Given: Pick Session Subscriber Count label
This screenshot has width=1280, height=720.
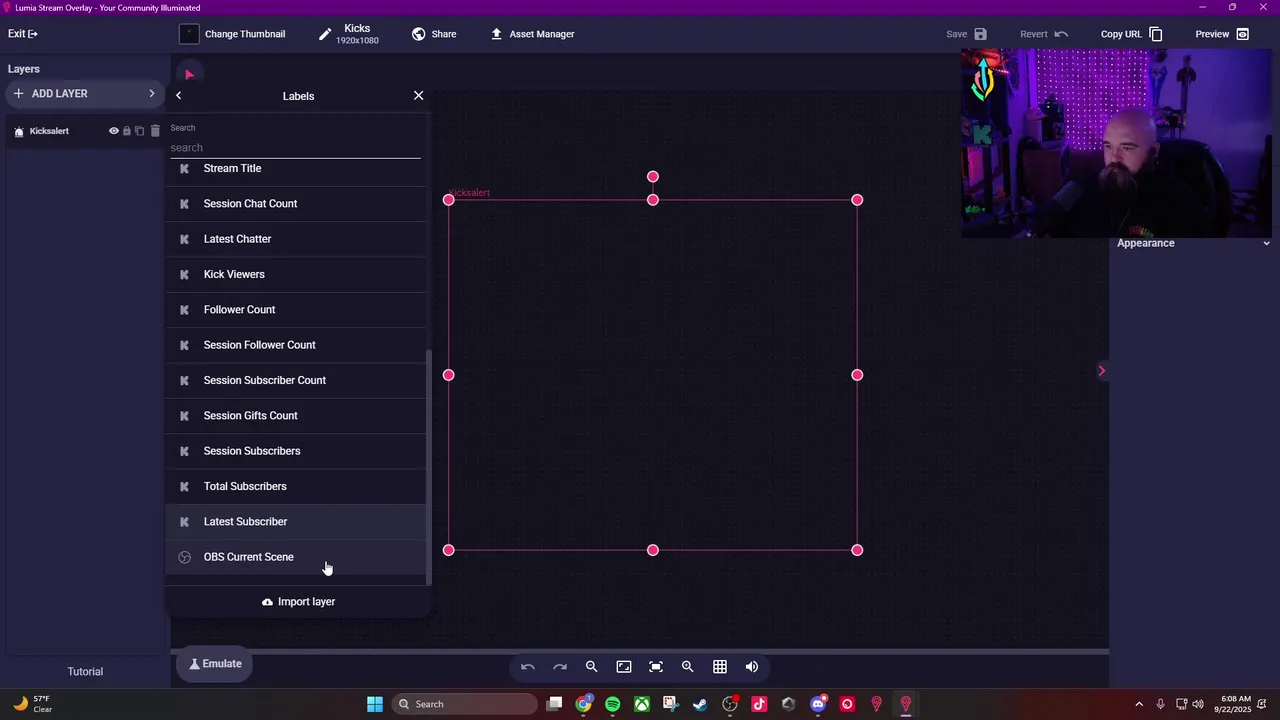Looking at the screenshot, I should 297,380.
